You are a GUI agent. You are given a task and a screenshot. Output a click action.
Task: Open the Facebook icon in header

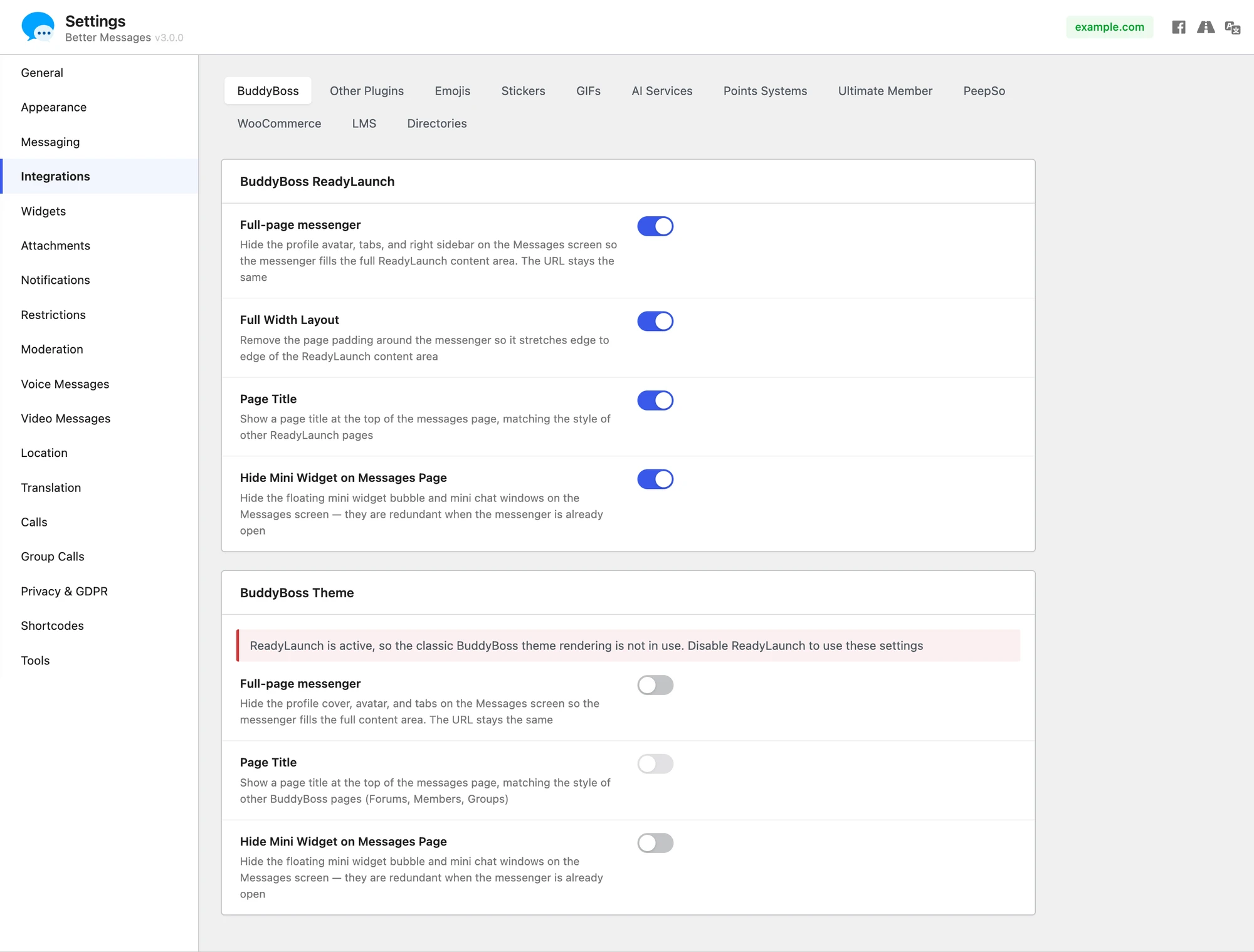(1179, 27)
